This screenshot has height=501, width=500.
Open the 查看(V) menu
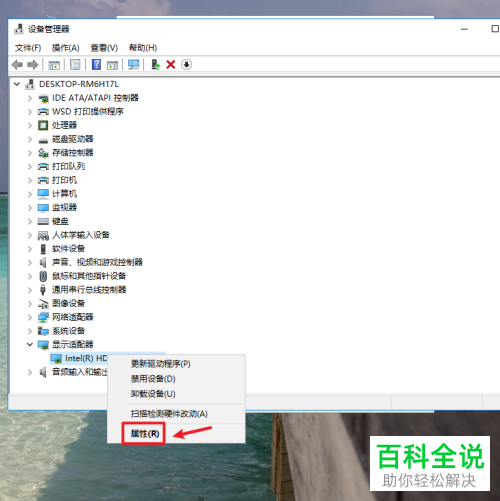(104, 48)
